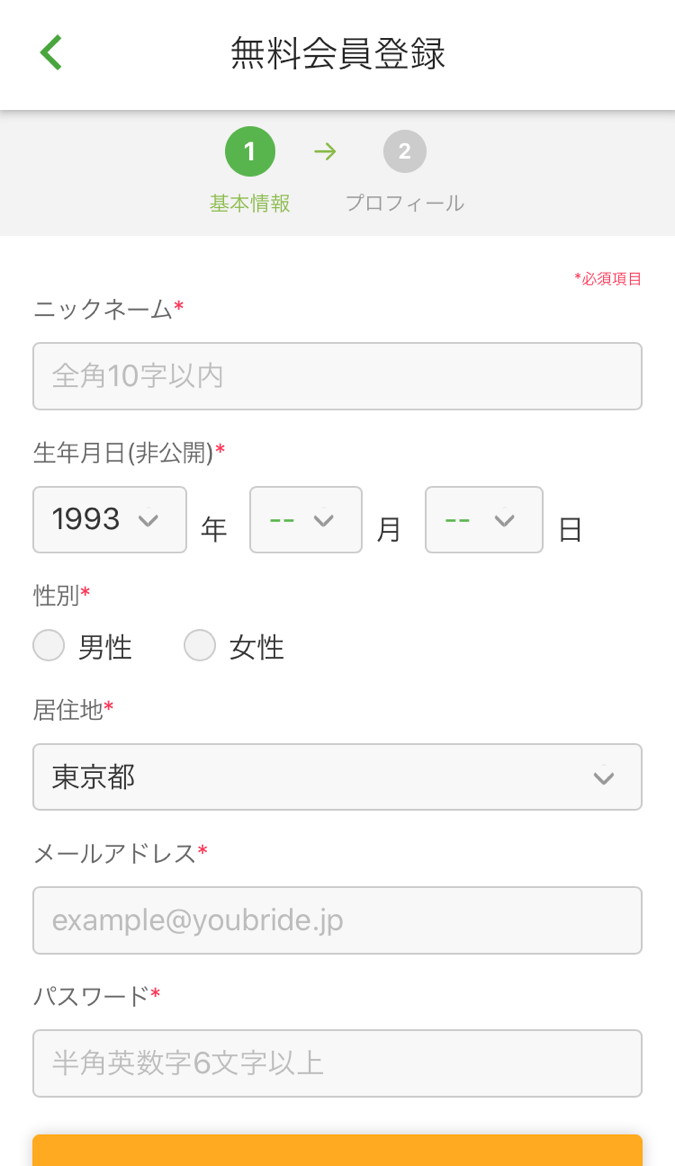The height and width of the screenshot is (1166, 675).
Task: Open the birth month dropdown
Action: 305,520
